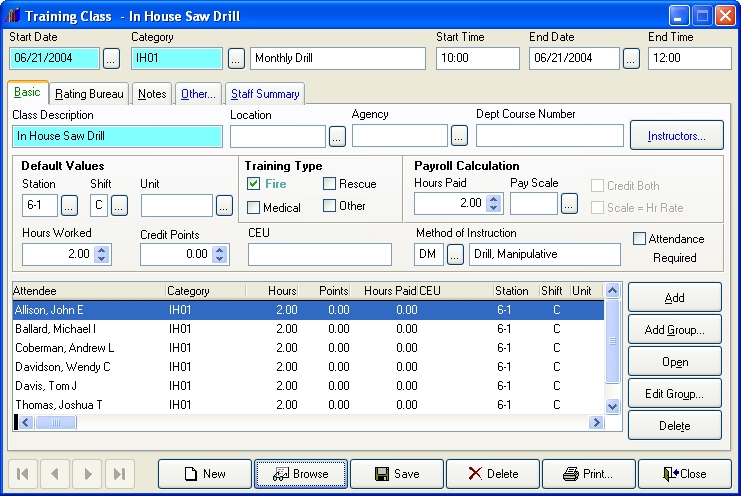
Task: Save the training class record
Action: [x=397, y=474]
